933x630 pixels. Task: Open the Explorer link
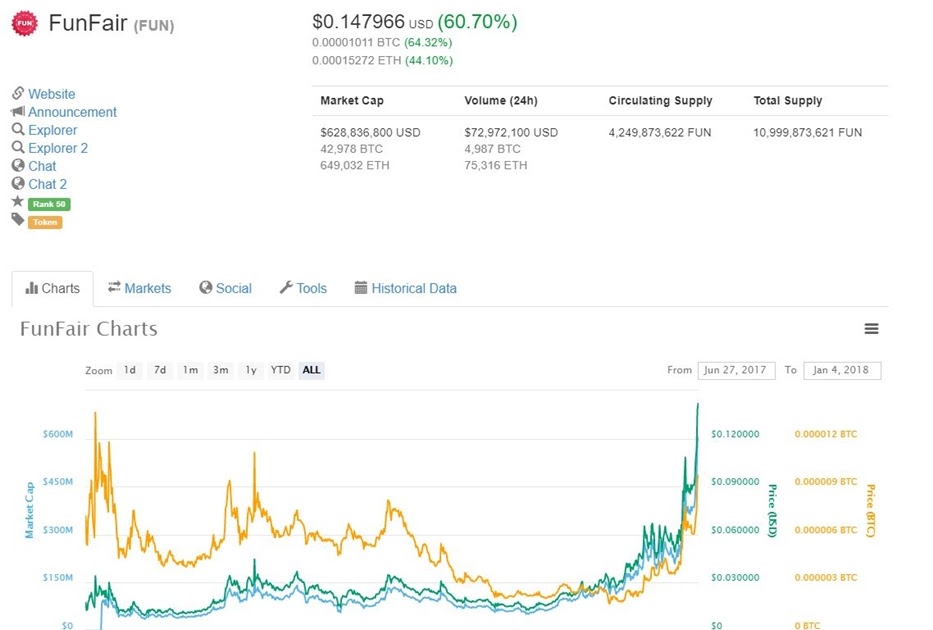click(x=53, y=130)
